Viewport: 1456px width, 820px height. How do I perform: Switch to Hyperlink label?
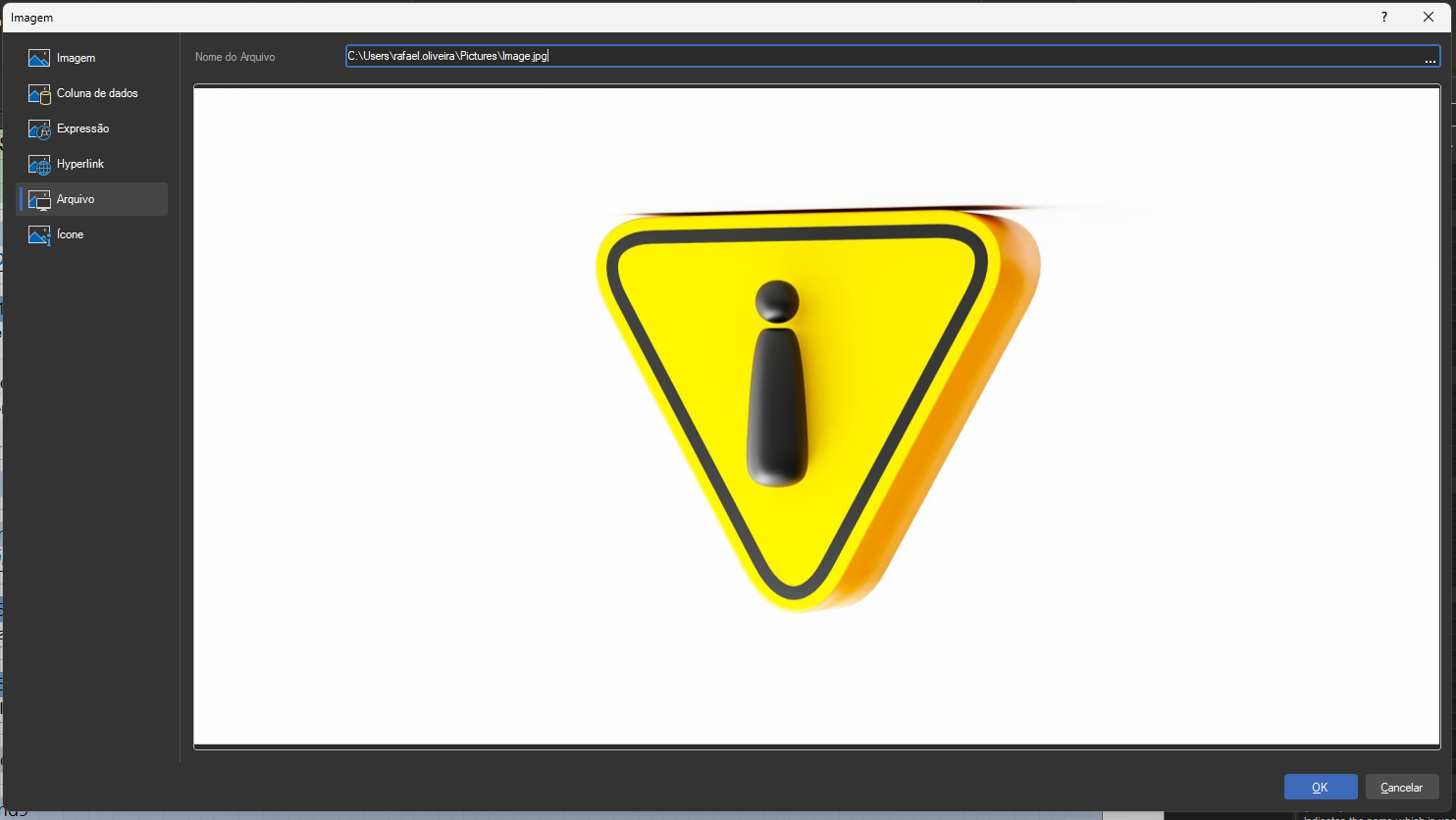click(80, 164)
